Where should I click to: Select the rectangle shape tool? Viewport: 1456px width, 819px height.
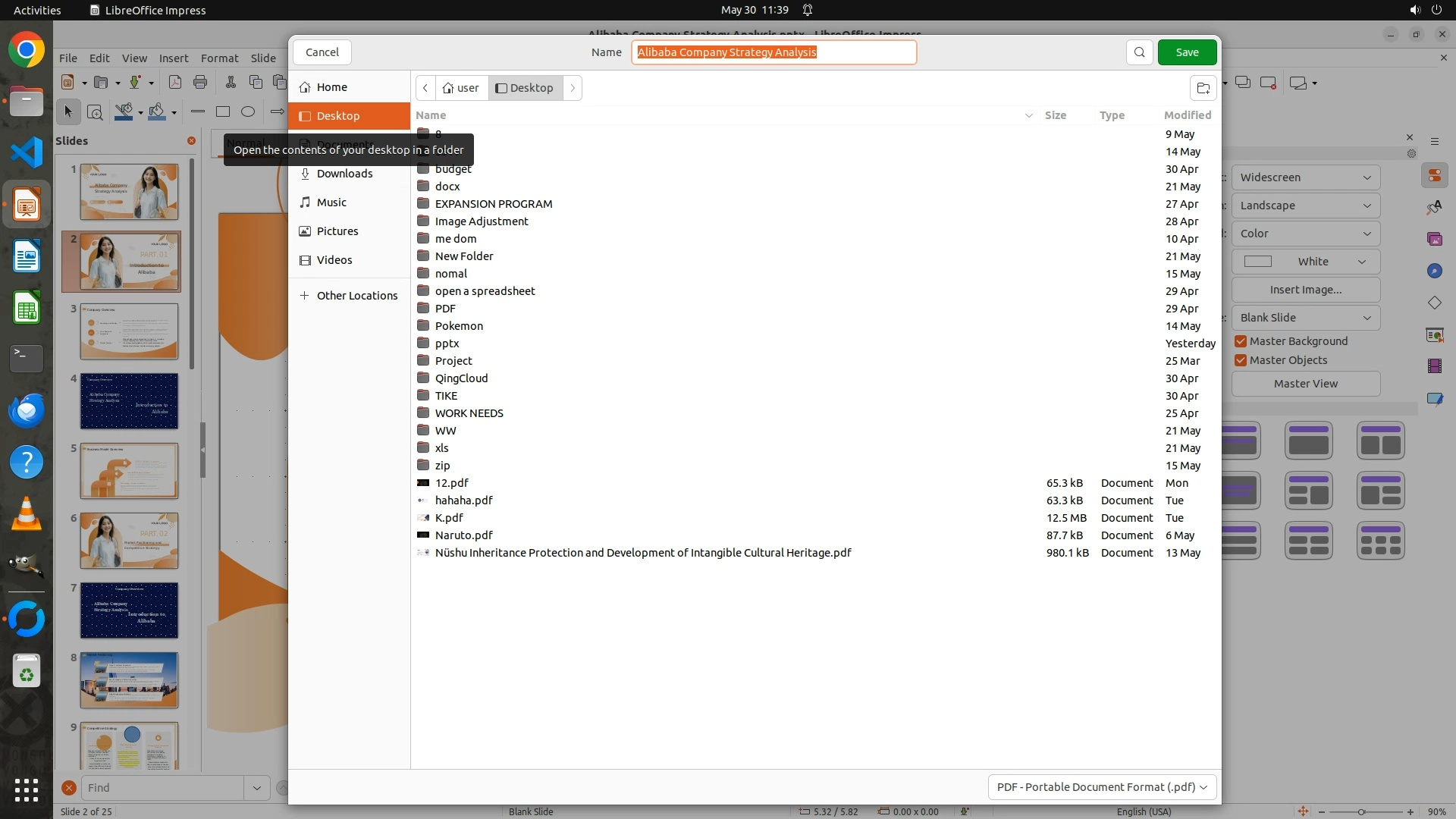(223, 112)
